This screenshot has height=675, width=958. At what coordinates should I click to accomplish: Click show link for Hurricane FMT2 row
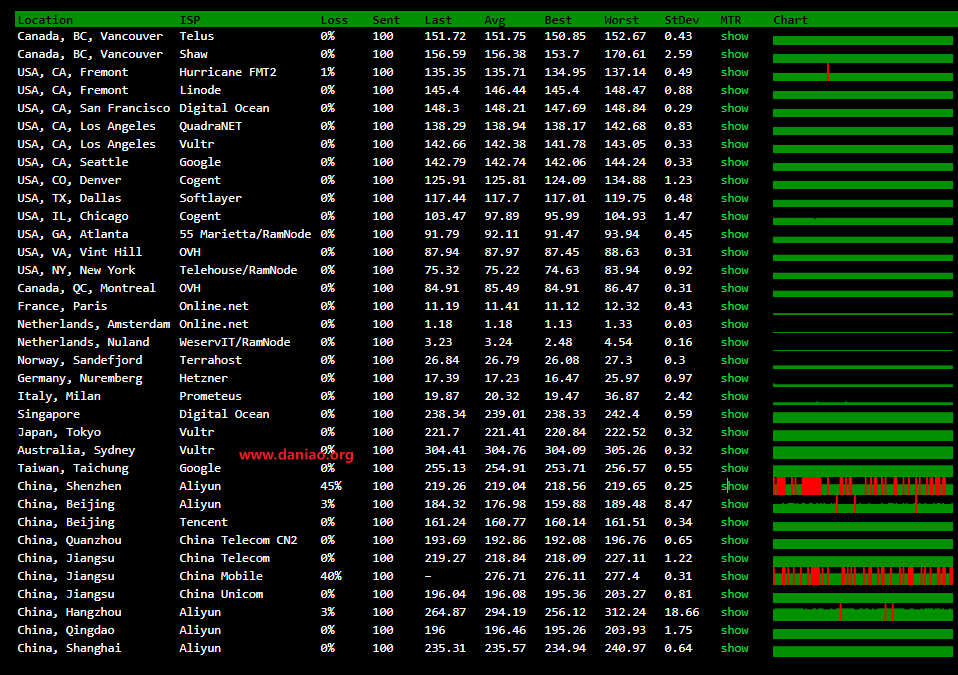734,72
